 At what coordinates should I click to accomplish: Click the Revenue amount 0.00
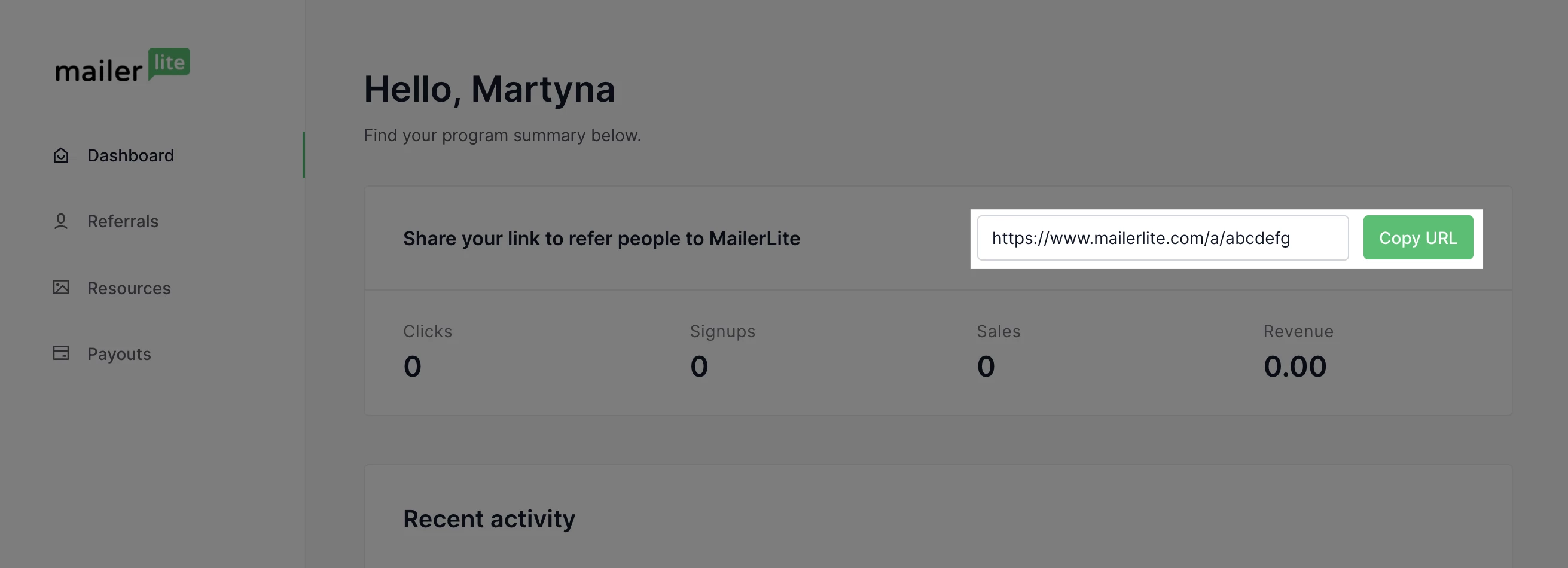[x=1294, y=367]
